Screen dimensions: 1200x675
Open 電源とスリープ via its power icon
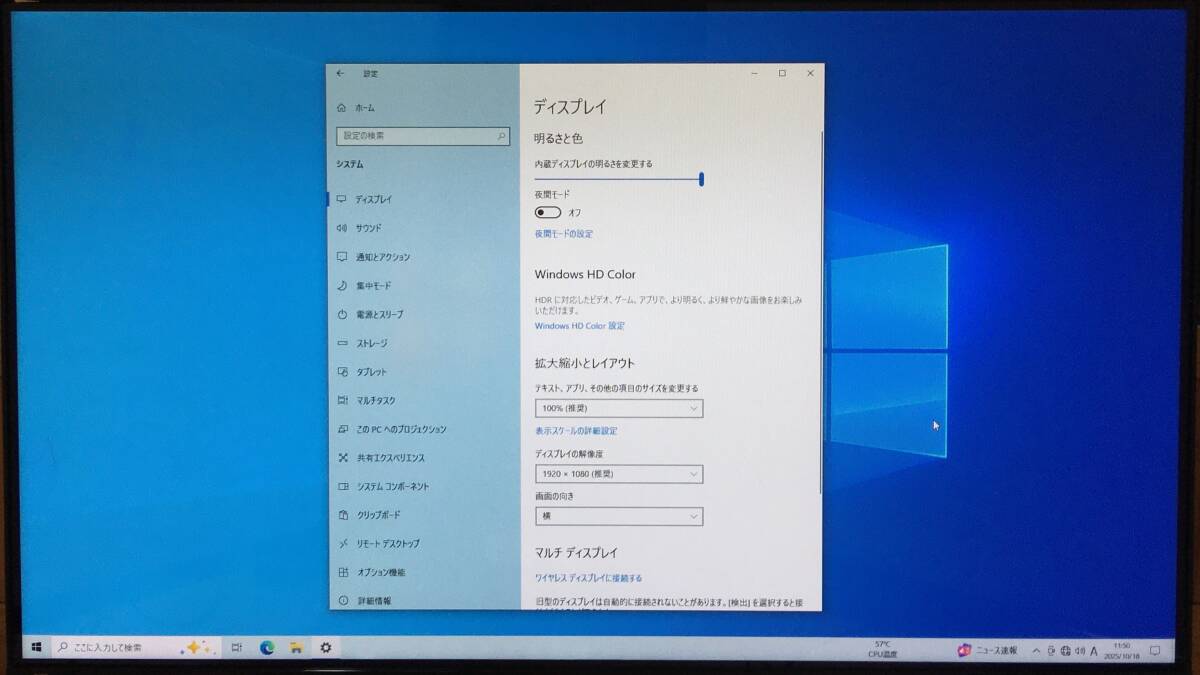[342, 314]
